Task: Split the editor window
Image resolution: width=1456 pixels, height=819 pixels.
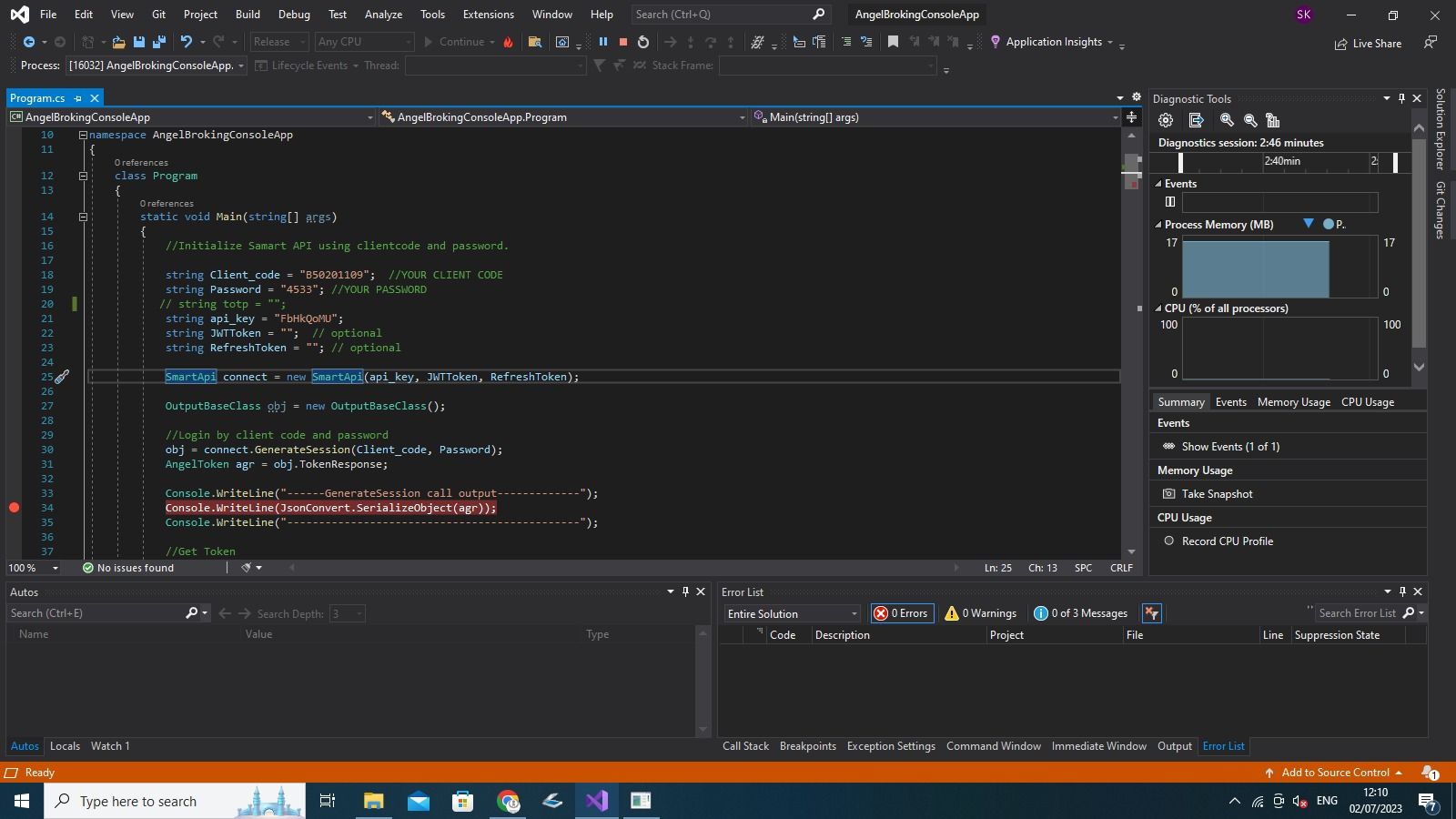Action: [1131, 117]
